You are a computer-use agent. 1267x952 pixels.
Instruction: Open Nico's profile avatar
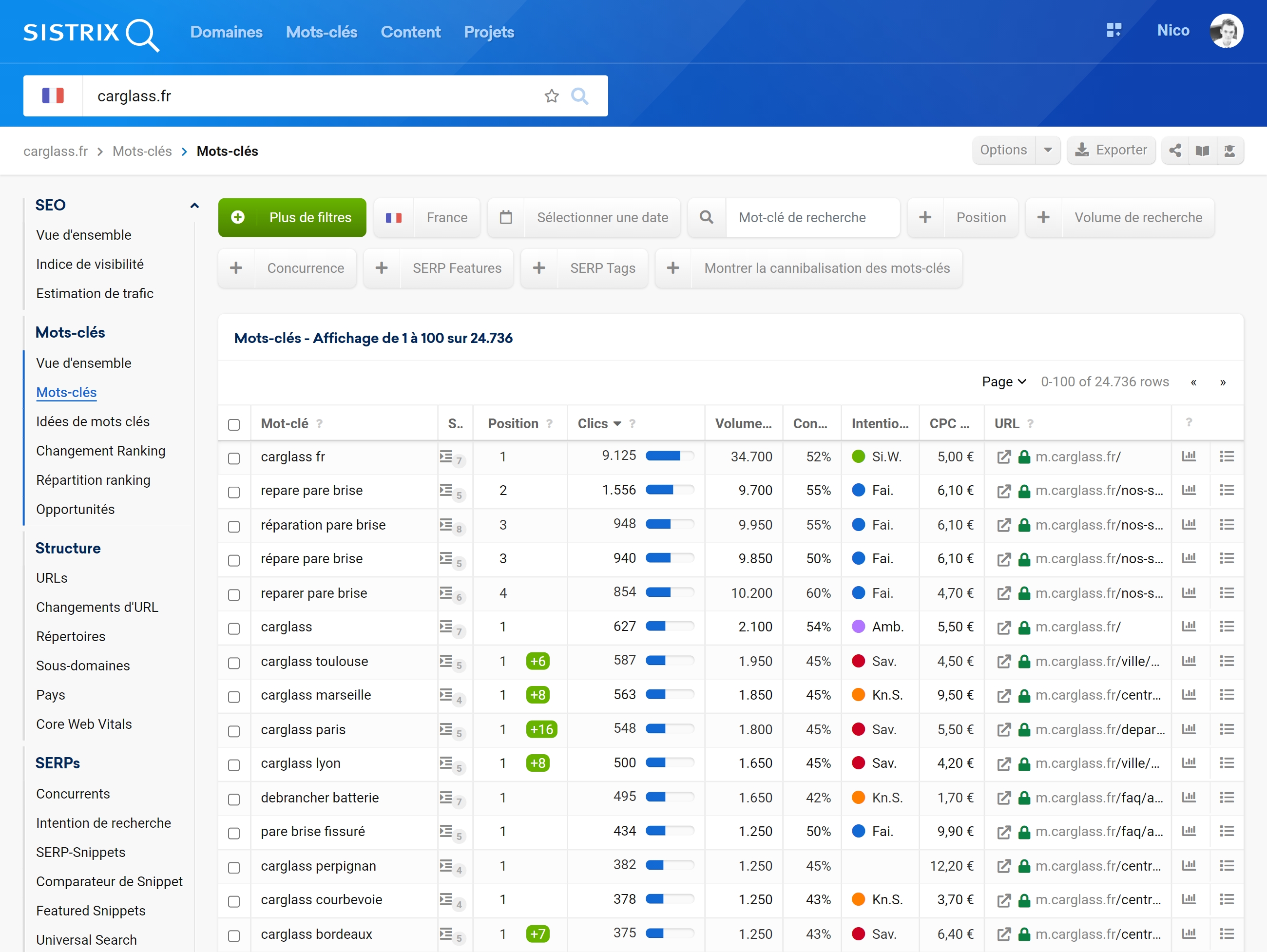tap(1226, 31)
